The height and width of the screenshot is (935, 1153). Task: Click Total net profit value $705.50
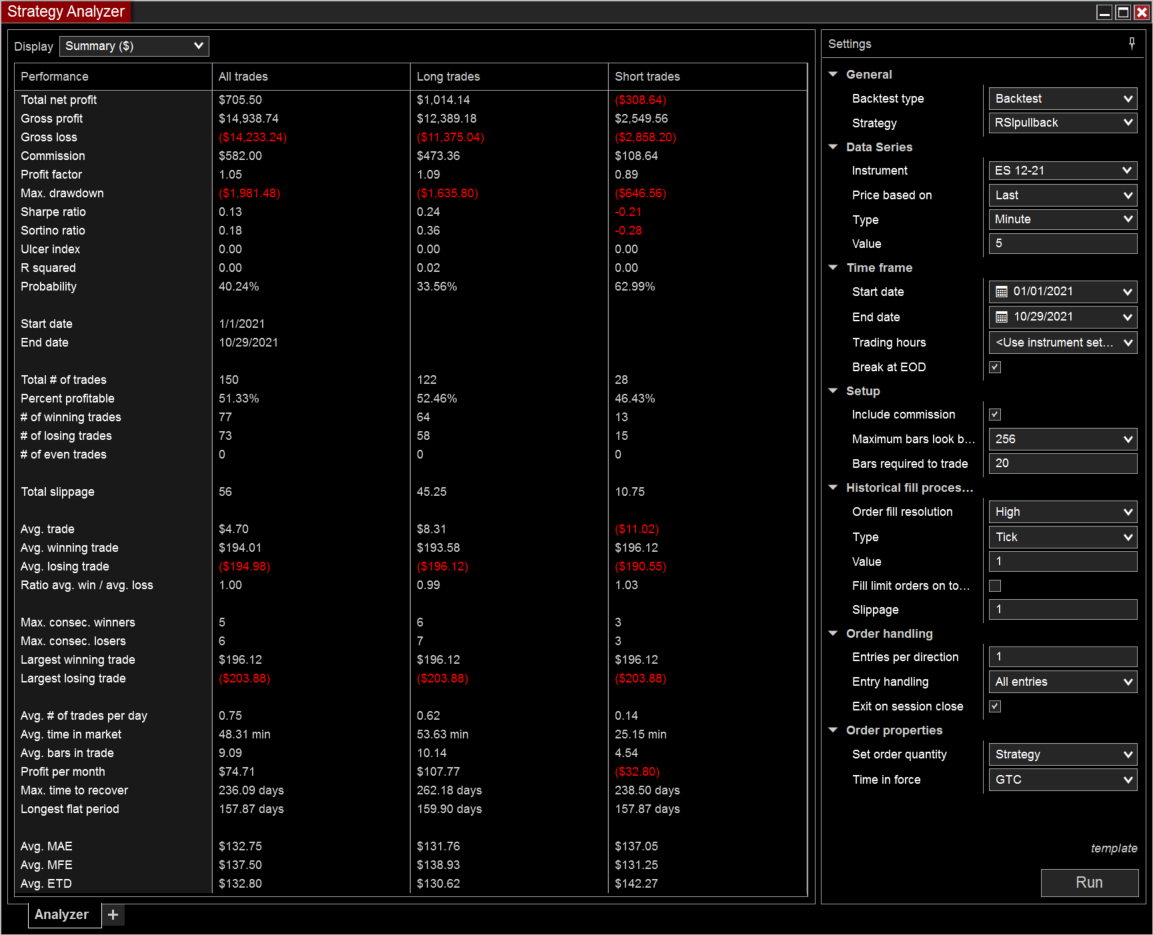pos(240,100)
